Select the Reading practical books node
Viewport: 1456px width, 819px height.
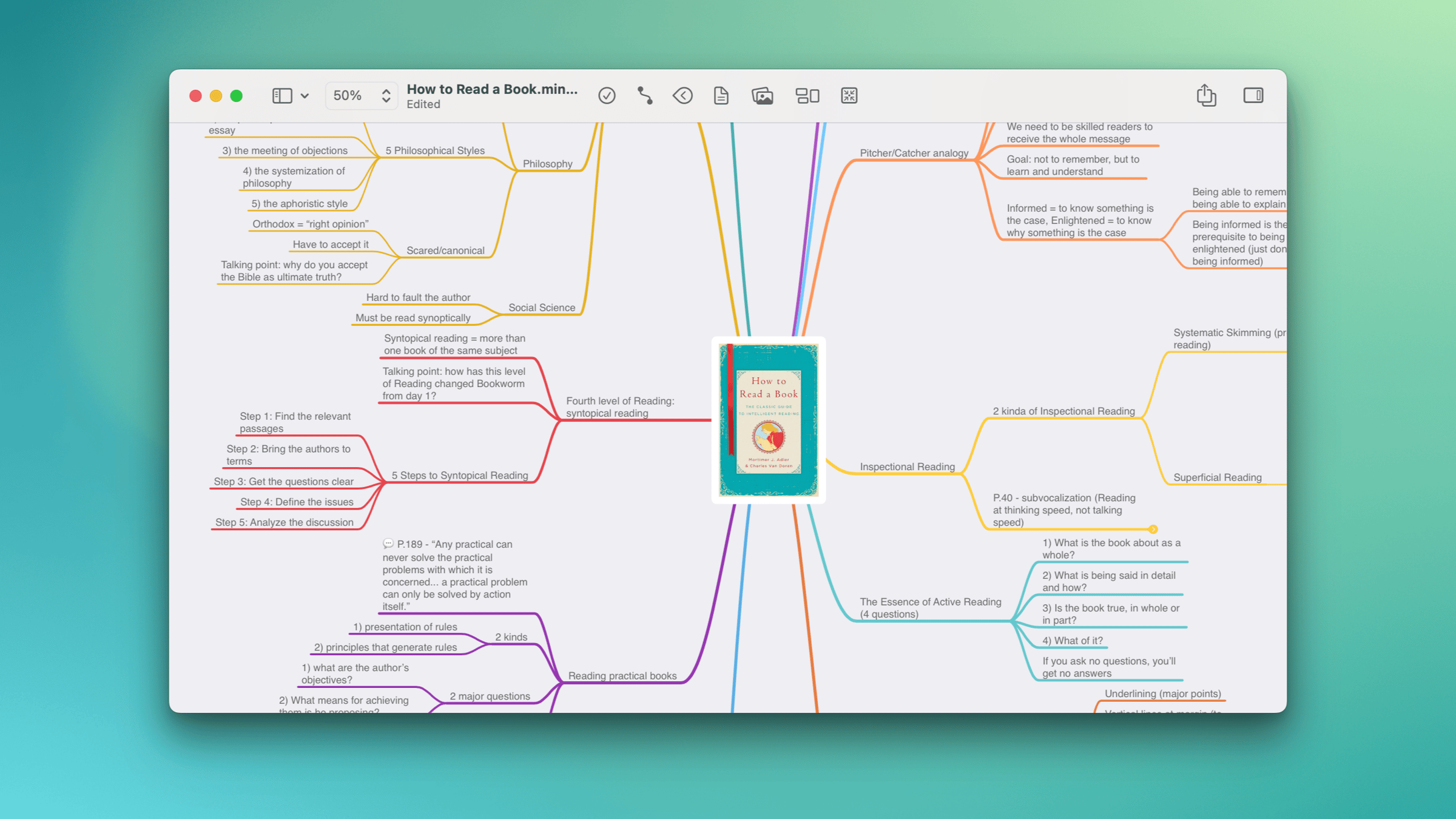coord(622,676)
